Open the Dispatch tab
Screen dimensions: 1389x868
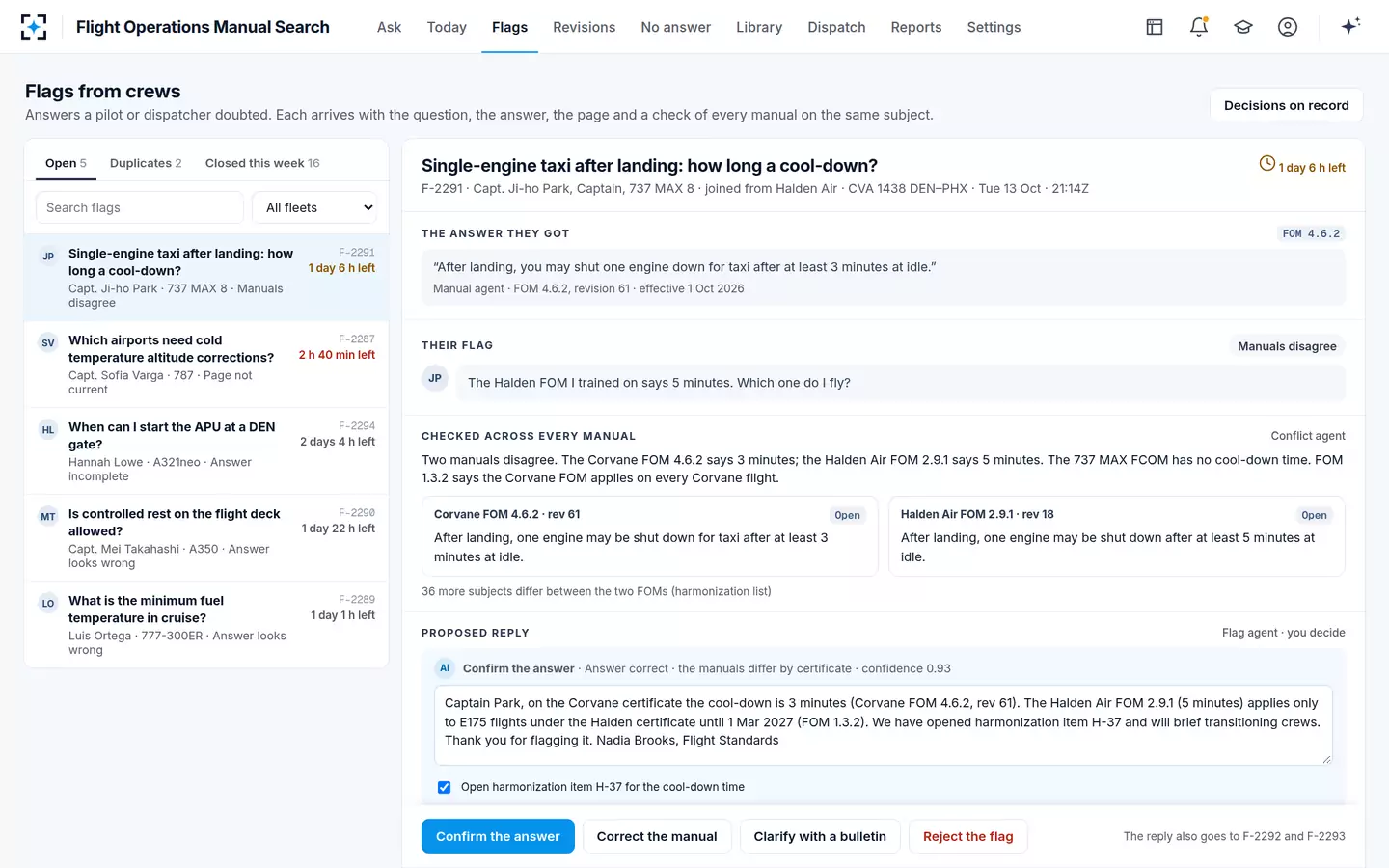click(836, 27)
